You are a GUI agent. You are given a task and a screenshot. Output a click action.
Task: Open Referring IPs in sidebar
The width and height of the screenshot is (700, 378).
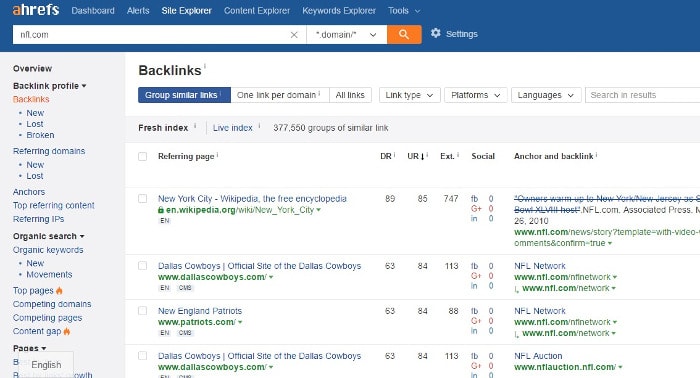[x=38, y=219]
